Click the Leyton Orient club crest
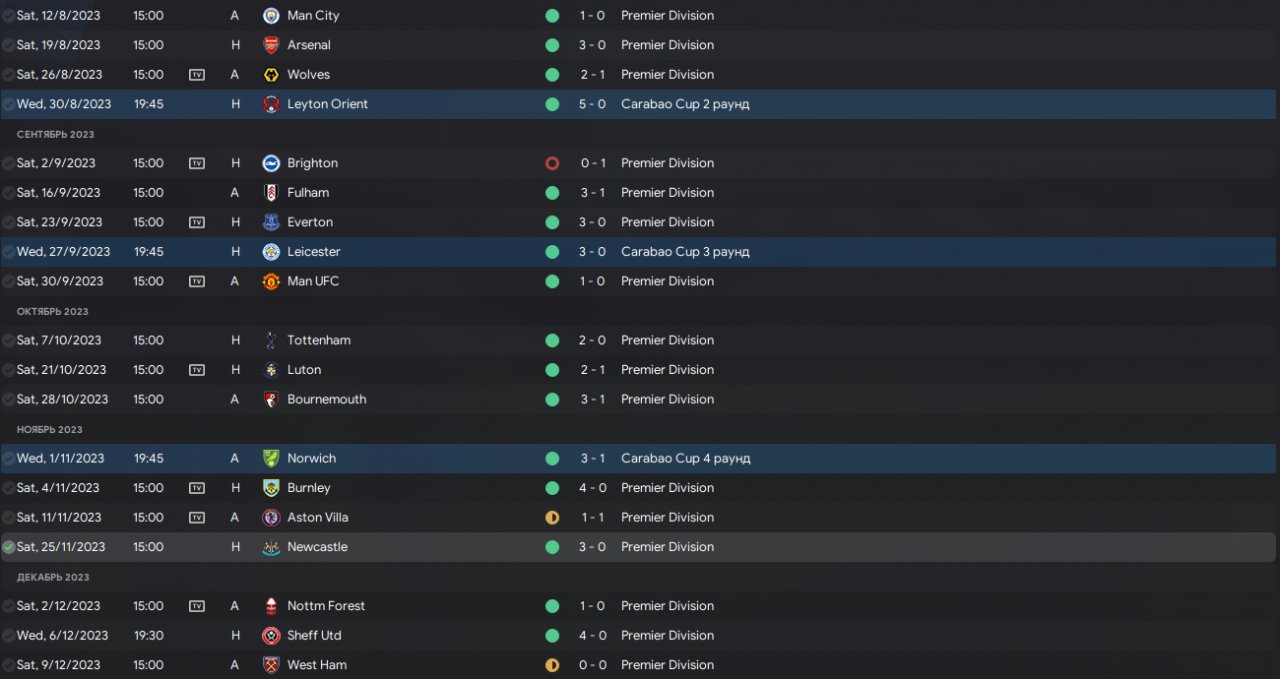Screen dimensions: 1280x679 [271, 104]
